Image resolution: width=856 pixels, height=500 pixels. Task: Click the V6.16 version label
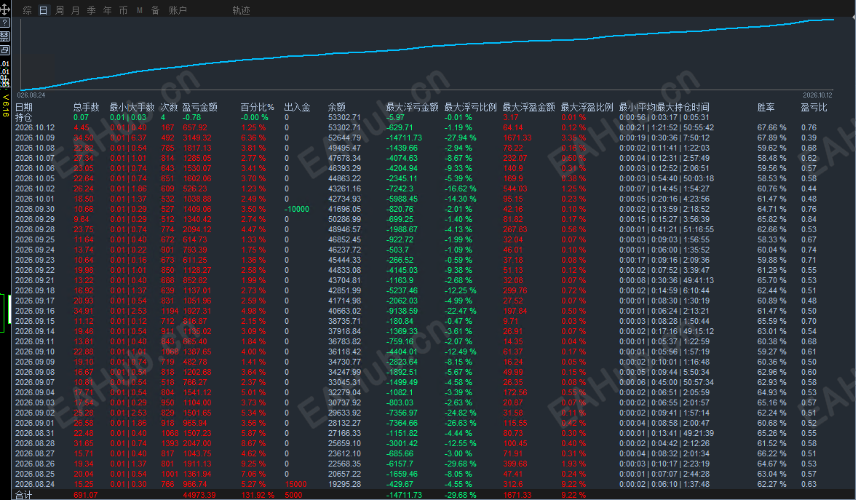pos(5,105)
